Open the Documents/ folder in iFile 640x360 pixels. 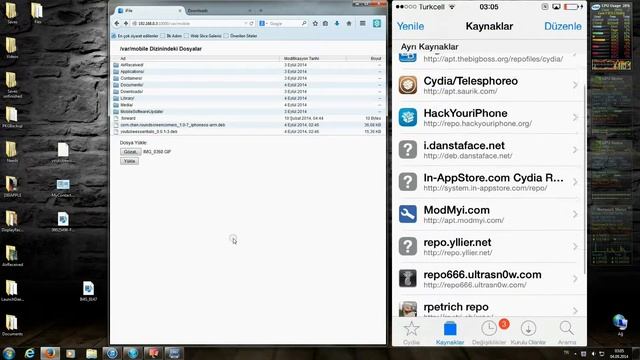[x=132, y=85]
